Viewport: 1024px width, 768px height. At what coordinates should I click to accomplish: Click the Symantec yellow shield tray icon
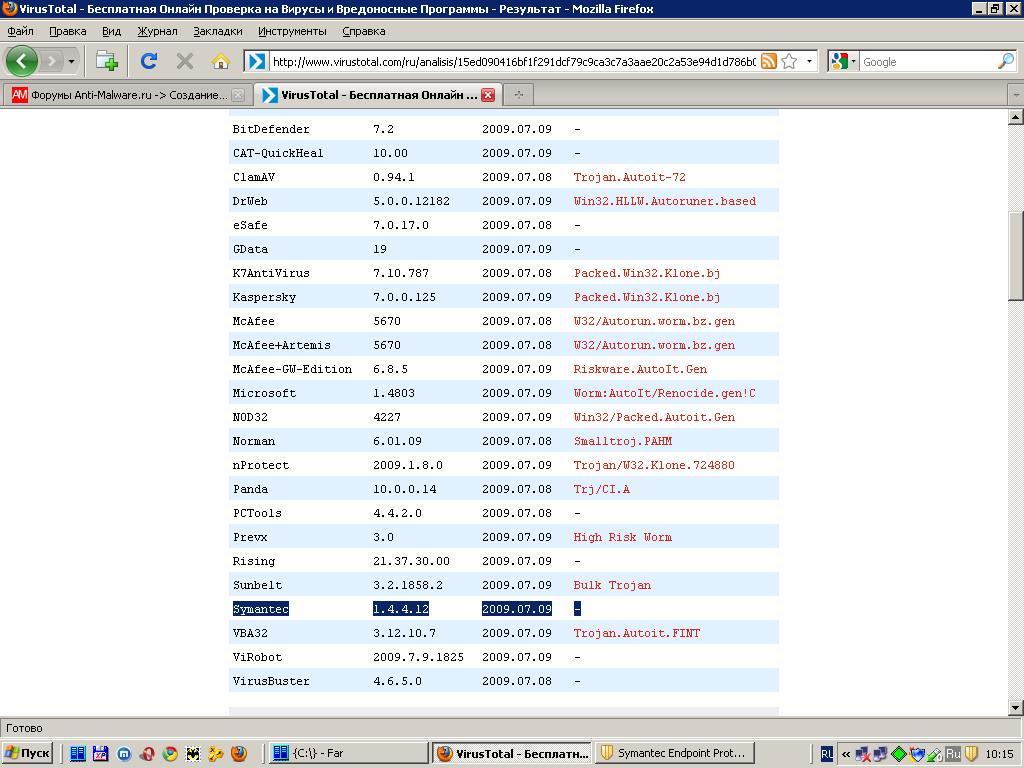(971, 754)
